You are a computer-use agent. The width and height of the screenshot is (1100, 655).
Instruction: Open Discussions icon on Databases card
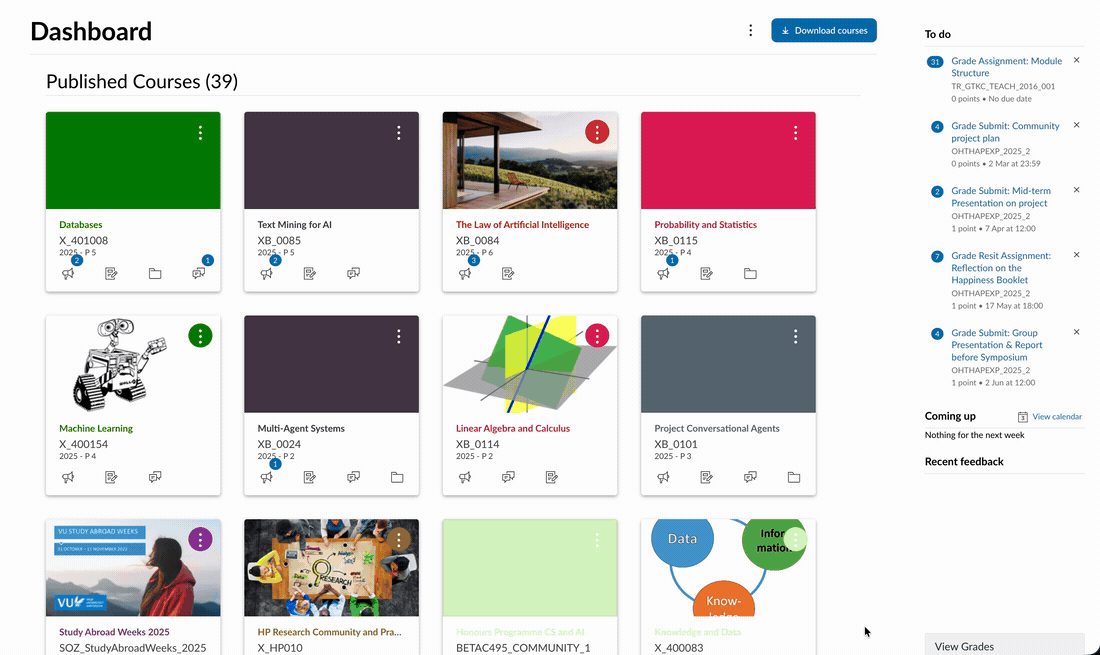point(199,274)
